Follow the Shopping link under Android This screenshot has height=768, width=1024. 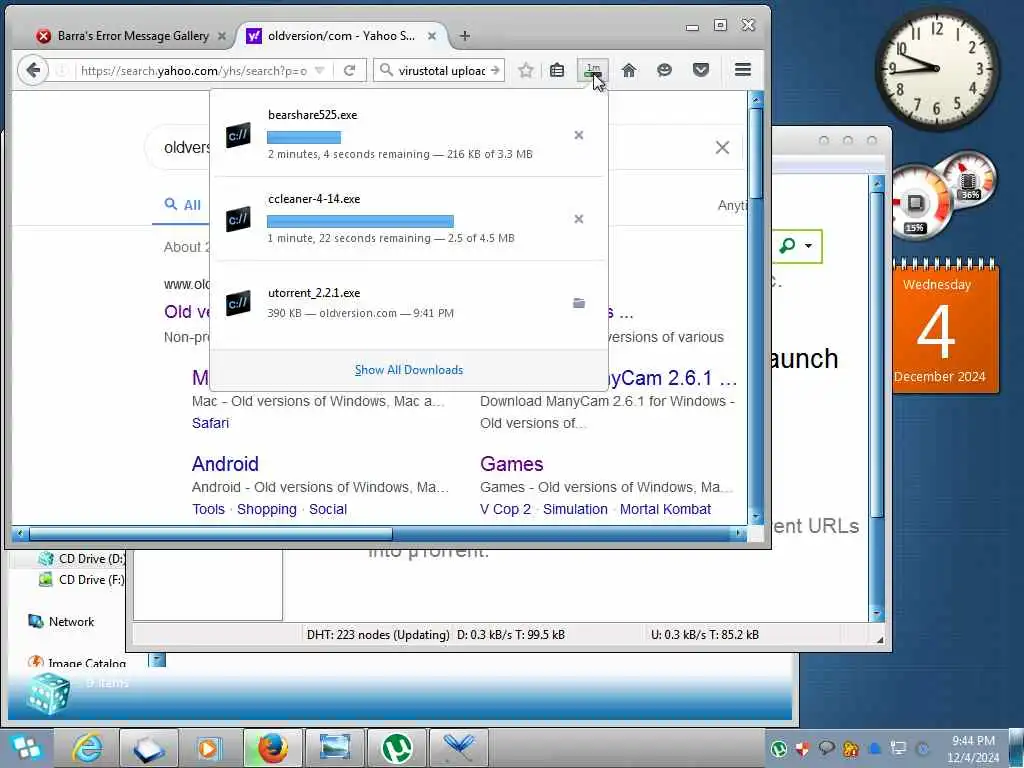point(266,509)
